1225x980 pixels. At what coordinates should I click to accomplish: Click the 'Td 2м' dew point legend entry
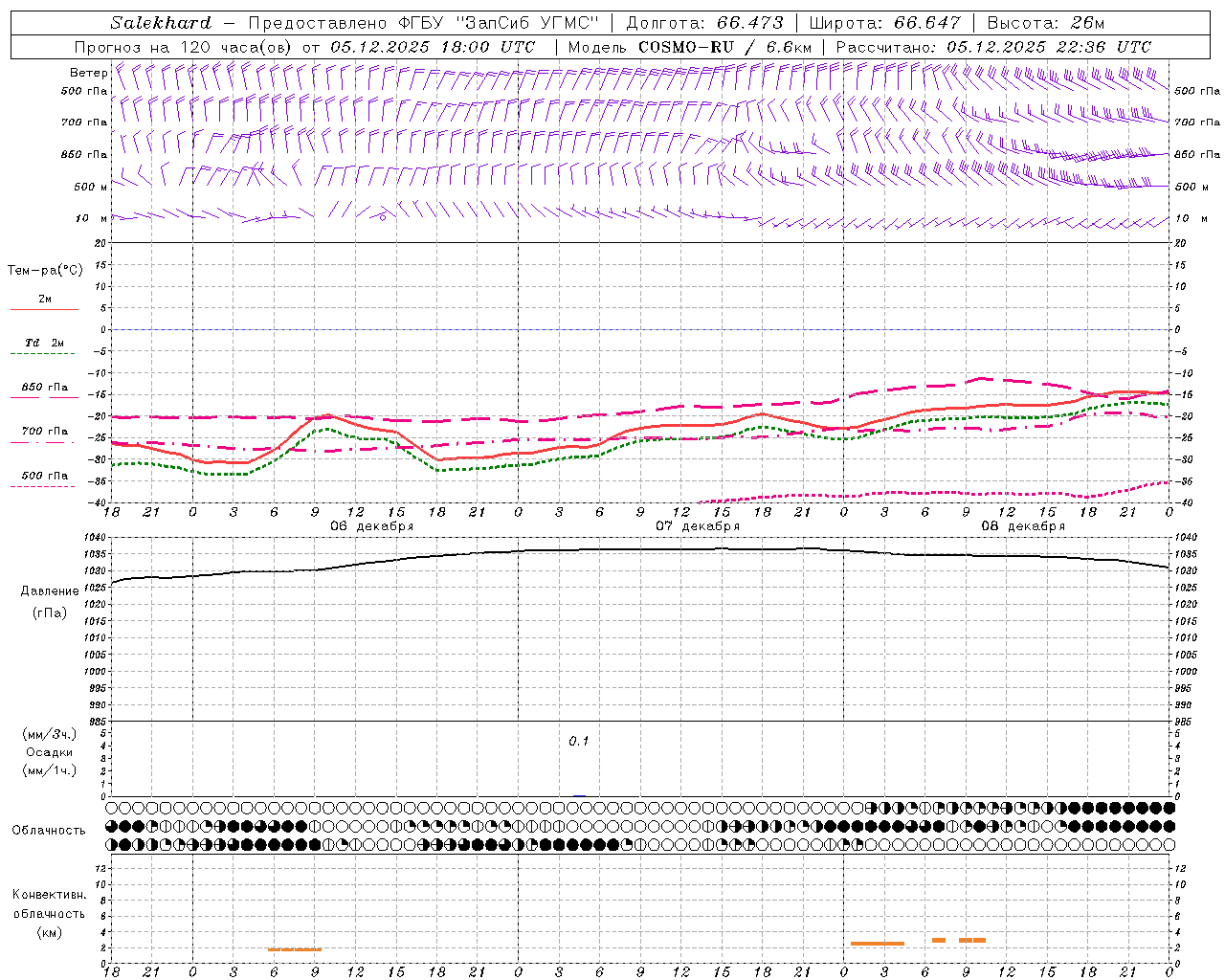pyautogui.click(x=44, y=343)
